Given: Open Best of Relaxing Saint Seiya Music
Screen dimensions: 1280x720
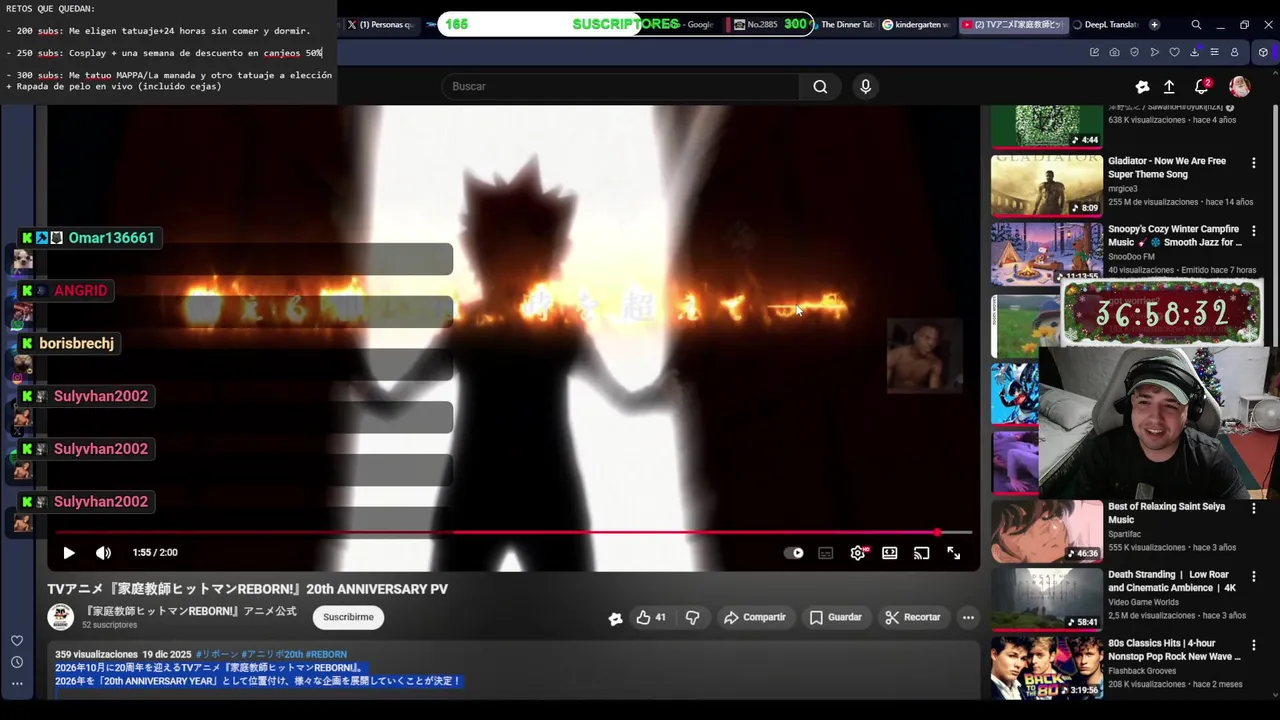Looking at the screenshot, I should coord(1166,513).
